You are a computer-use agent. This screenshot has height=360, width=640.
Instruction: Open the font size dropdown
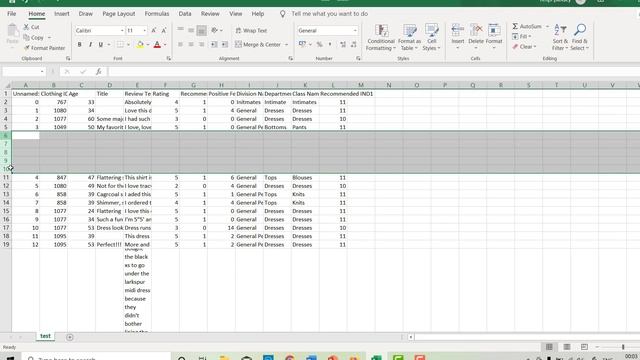(144, 31)
